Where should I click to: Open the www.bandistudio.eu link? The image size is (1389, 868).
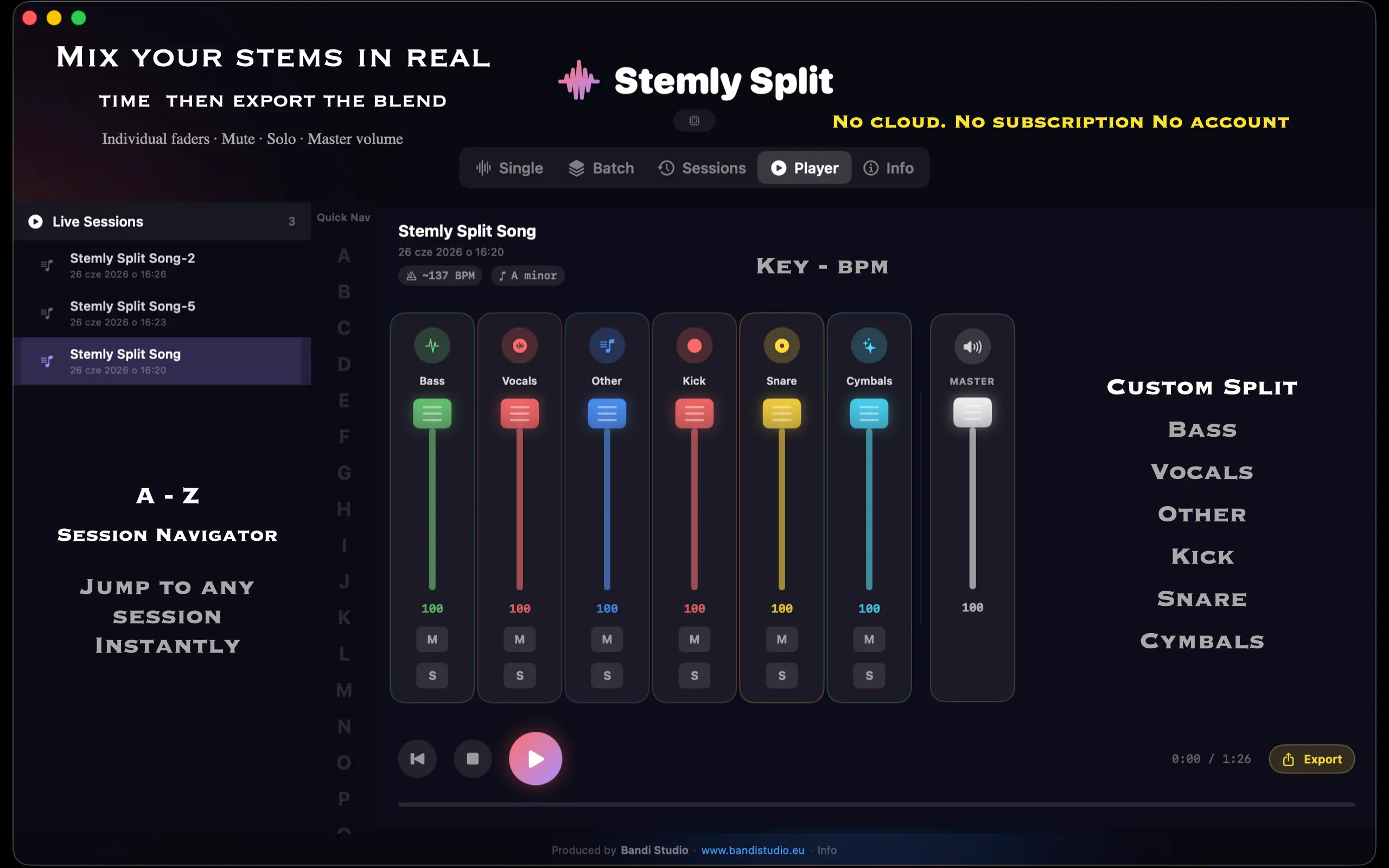tap(753, 850)
